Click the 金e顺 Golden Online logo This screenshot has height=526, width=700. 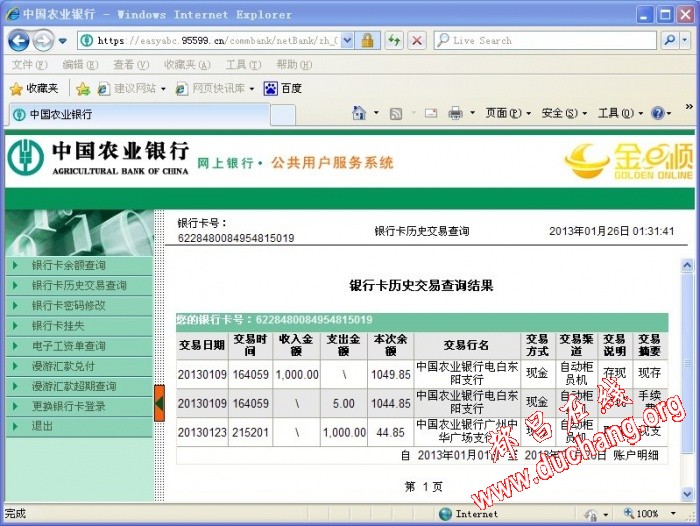[629, 161]
